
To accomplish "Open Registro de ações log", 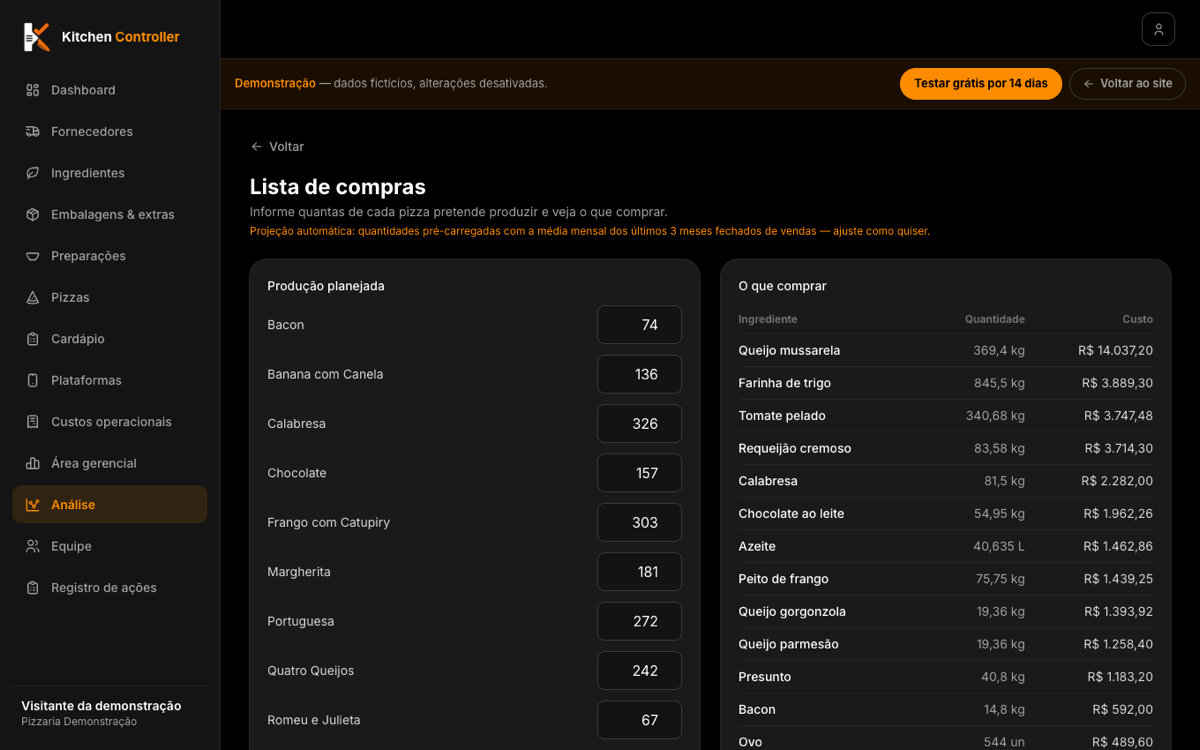I will 110,588.
